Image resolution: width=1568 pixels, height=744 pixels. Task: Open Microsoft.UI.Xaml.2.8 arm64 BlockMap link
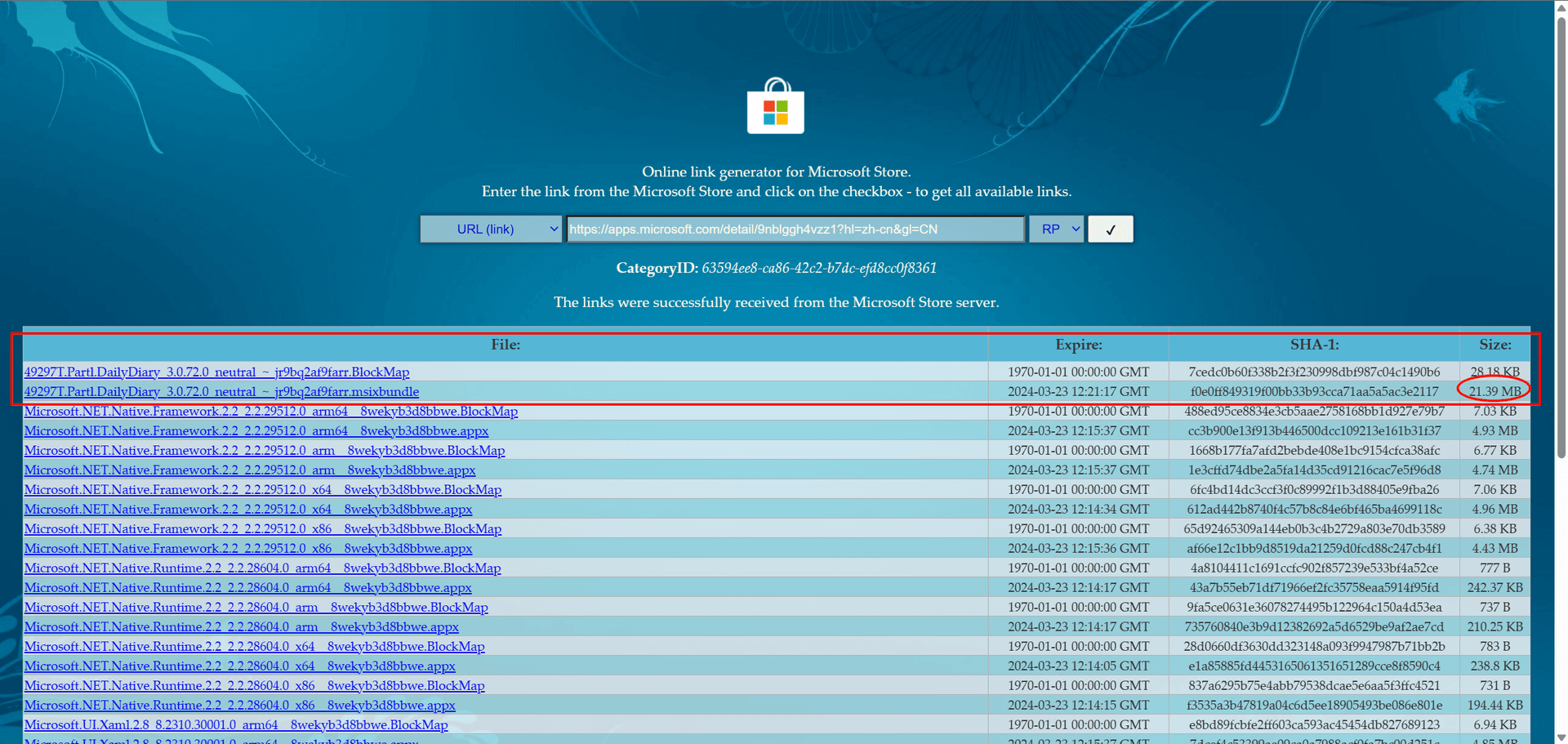click(236, 725)
